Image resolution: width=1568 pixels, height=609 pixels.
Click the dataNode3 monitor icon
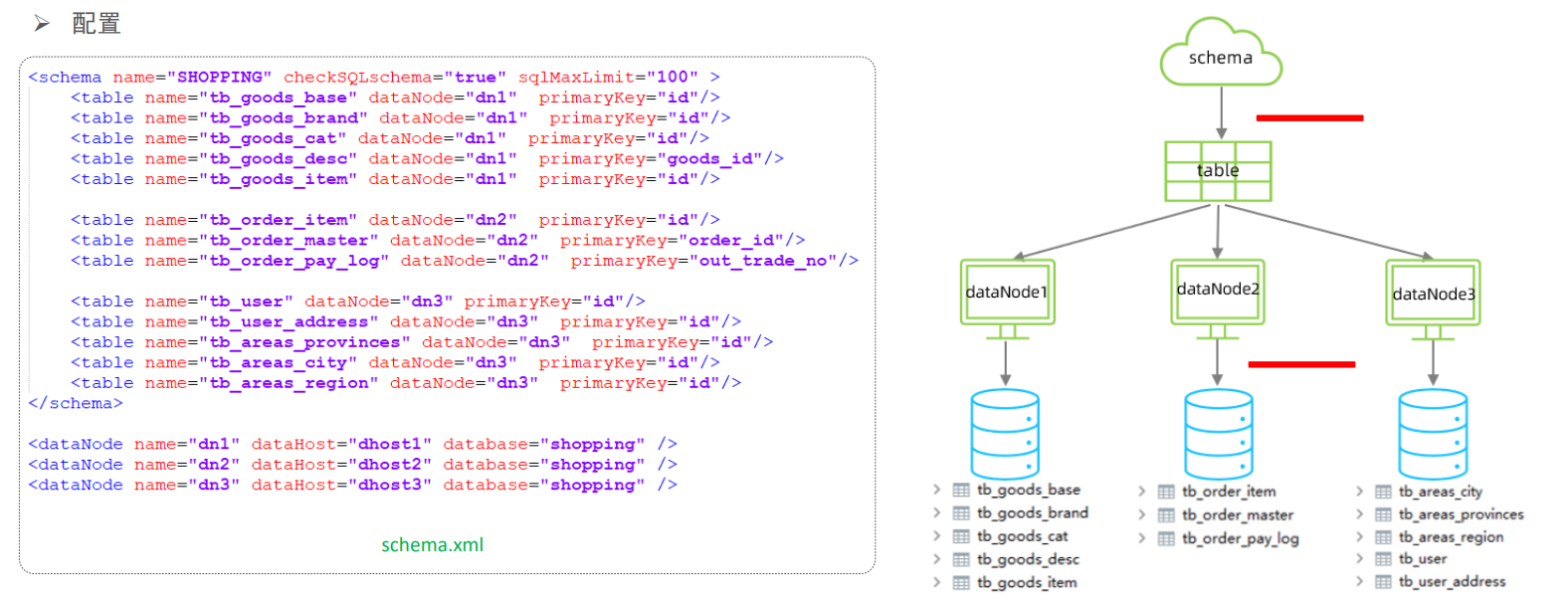click(x=1433, y=299)
